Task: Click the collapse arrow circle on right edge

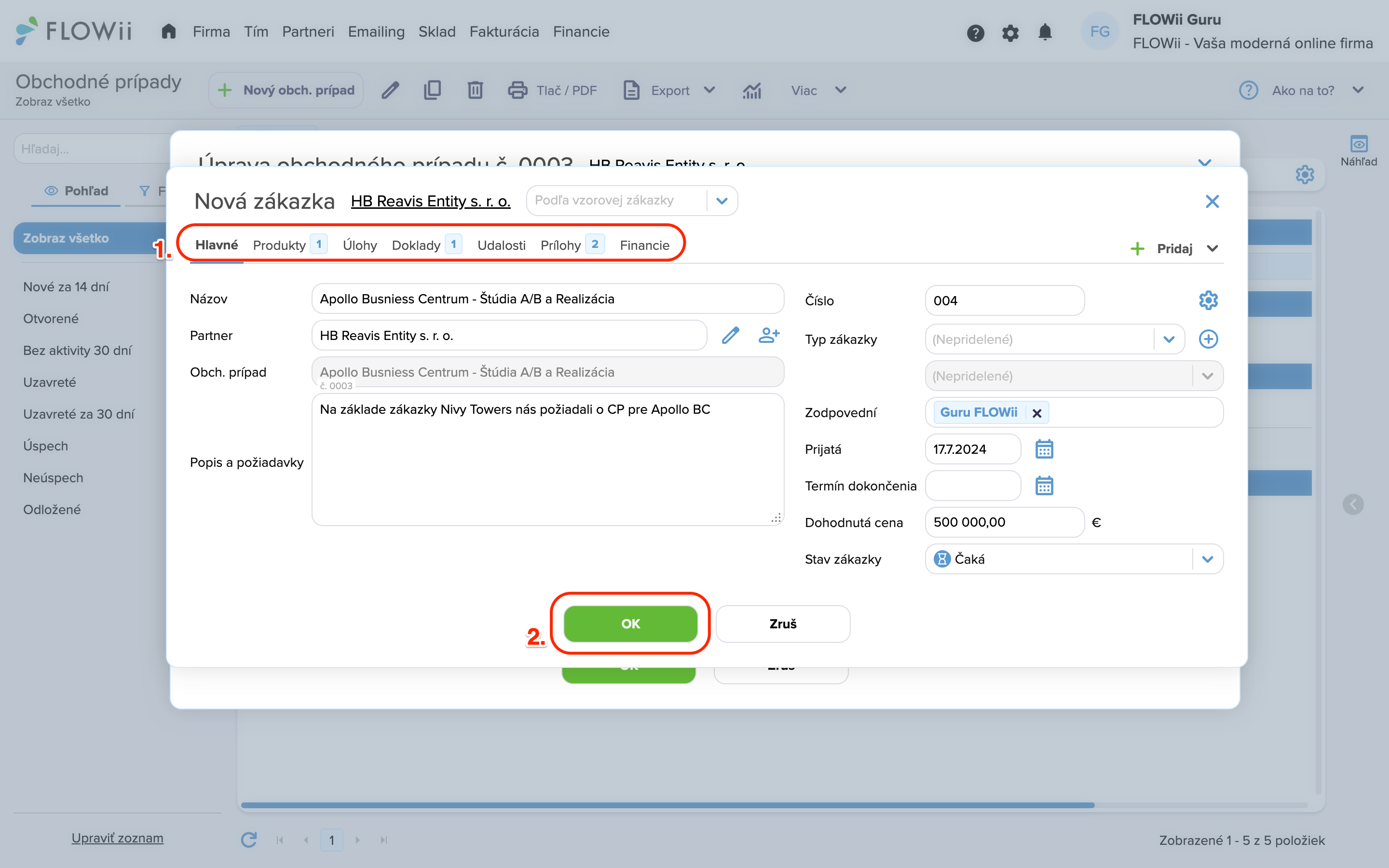Action: [1353, 504]
